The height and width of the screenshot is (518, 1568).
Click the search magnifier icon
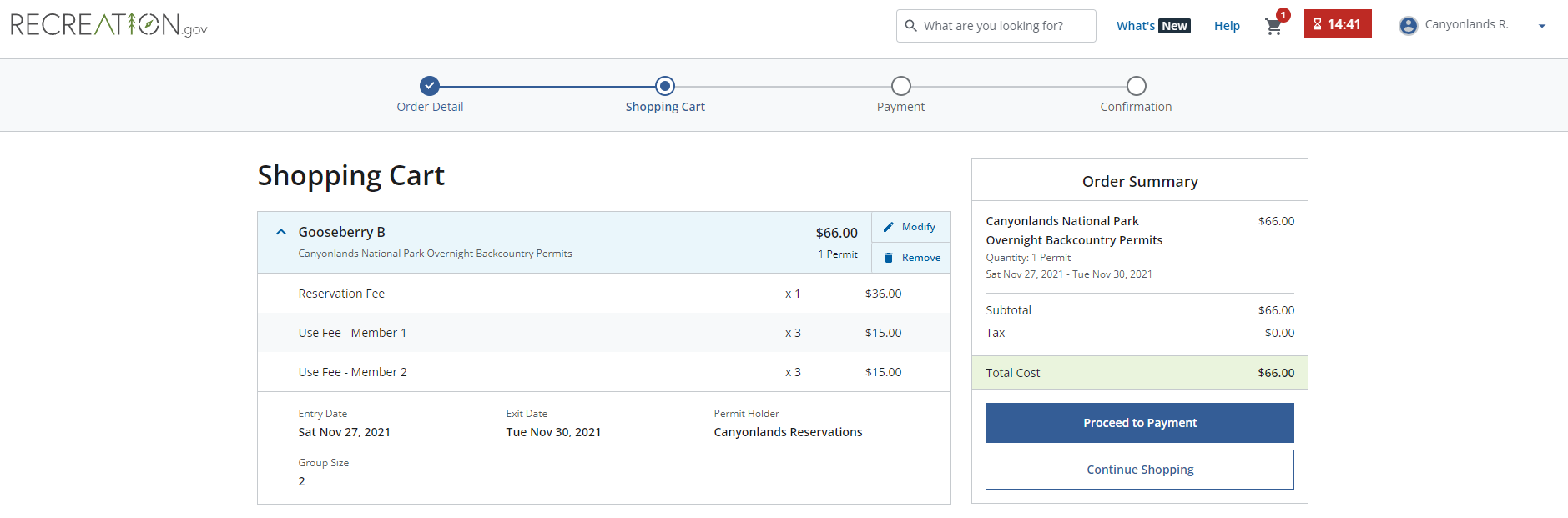pyautogui.click(x=911, y=26)
